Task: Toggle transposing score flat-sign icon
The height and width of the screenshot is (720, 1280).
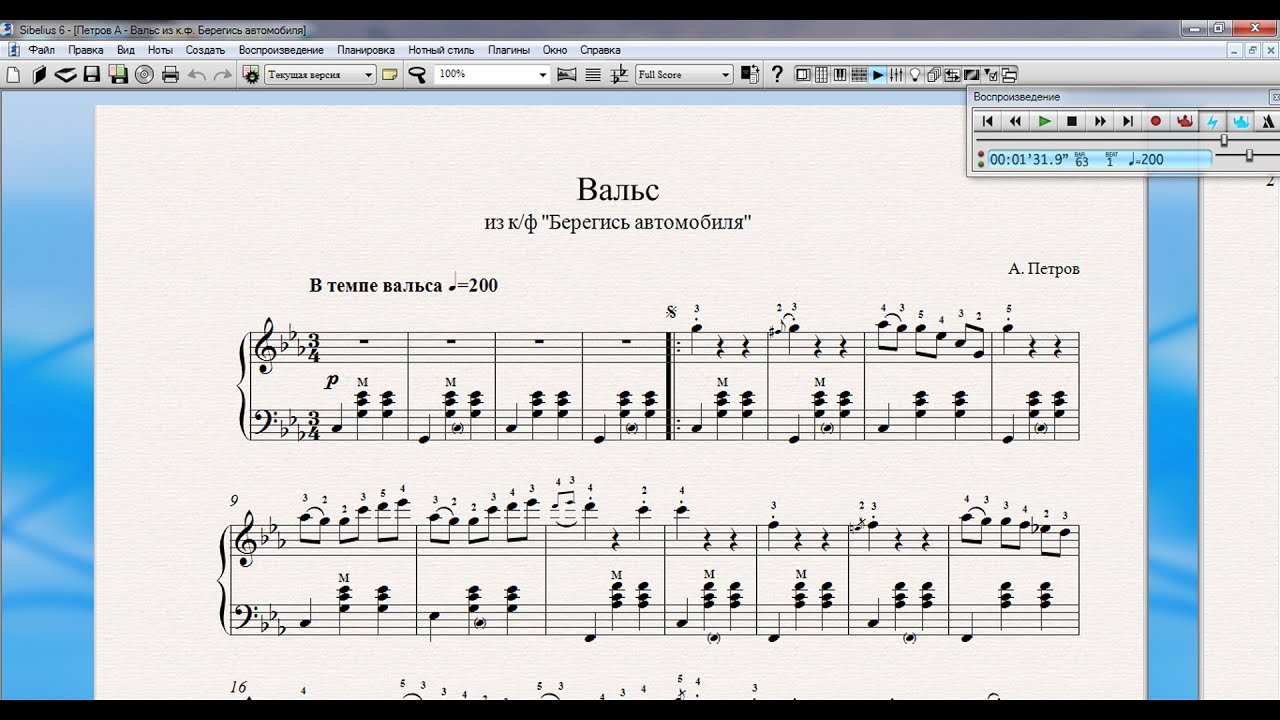Action: pos(619,74)
